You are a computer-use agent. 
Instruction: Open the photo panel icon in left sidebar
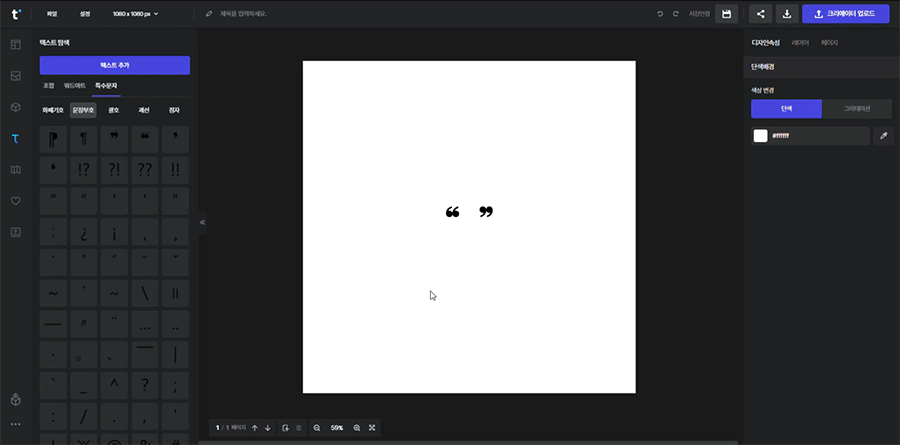point(15,76)
